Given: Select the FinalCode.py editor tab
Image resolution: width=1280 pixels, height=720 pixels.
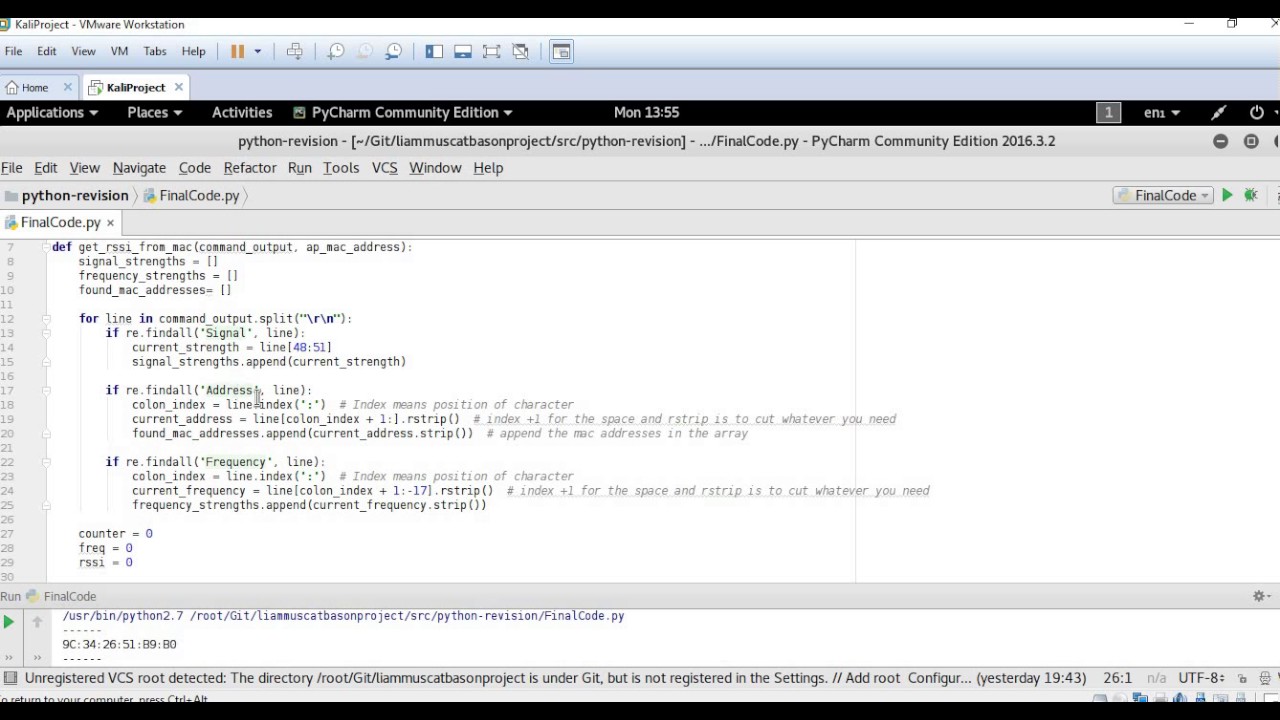Looking at the screenshot, I should [x=60, y=222].
